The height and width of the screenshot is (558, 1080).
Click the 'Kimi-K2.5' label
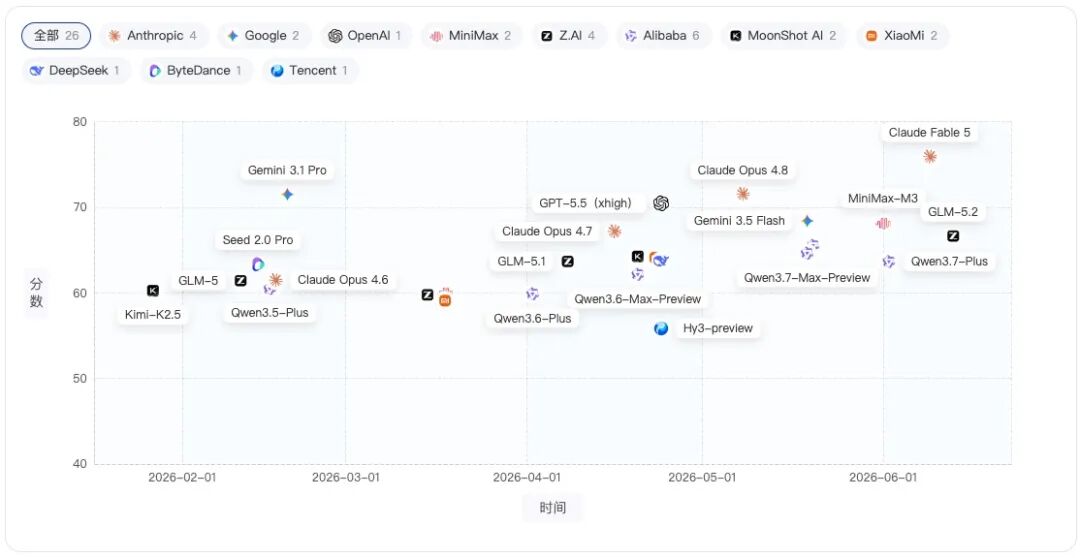pos(153,316)
